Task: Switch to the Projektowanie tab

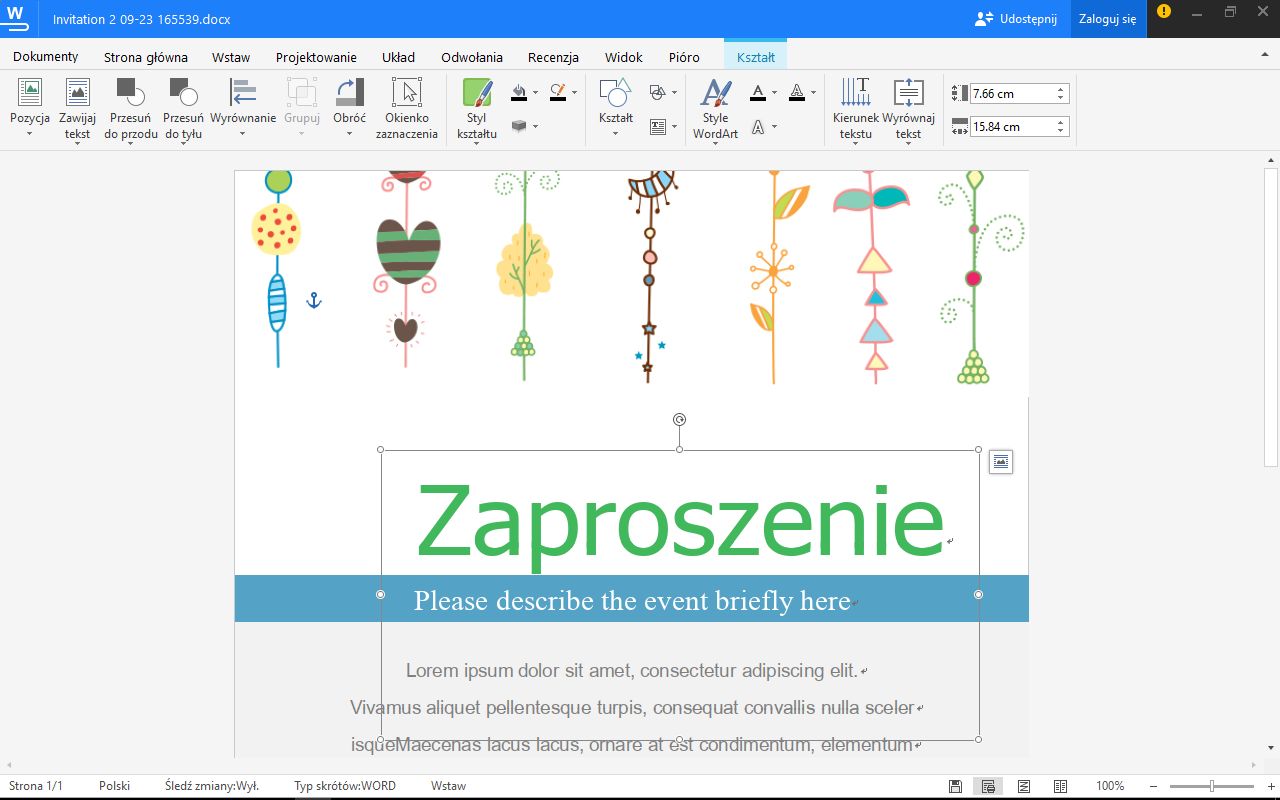Action: 316,57
